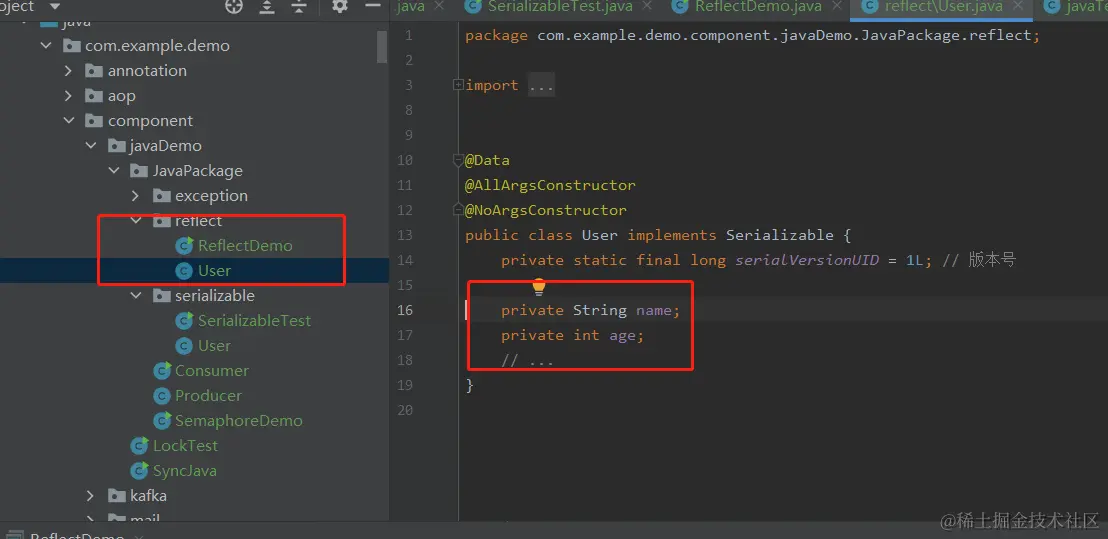Click line number 16 in the gutter

tap(405, 310)
